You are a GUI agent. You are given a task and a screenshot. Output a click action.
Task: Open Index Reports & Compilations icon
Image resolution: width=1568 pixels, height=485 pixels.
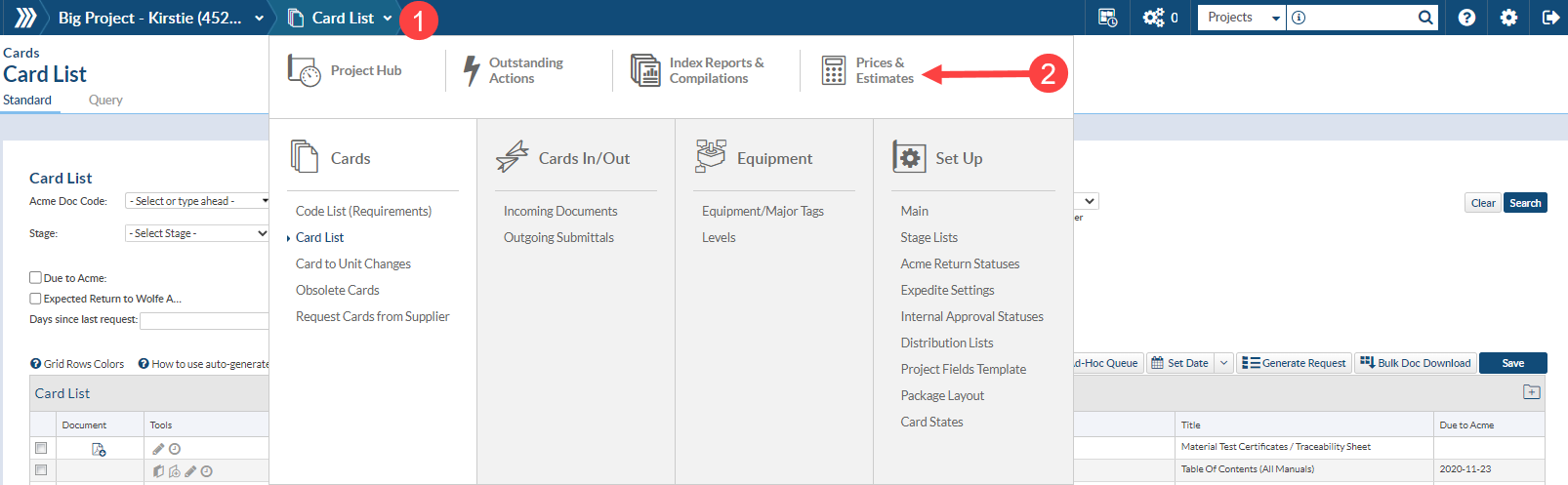pyautogui.click(x=645, y=70)
